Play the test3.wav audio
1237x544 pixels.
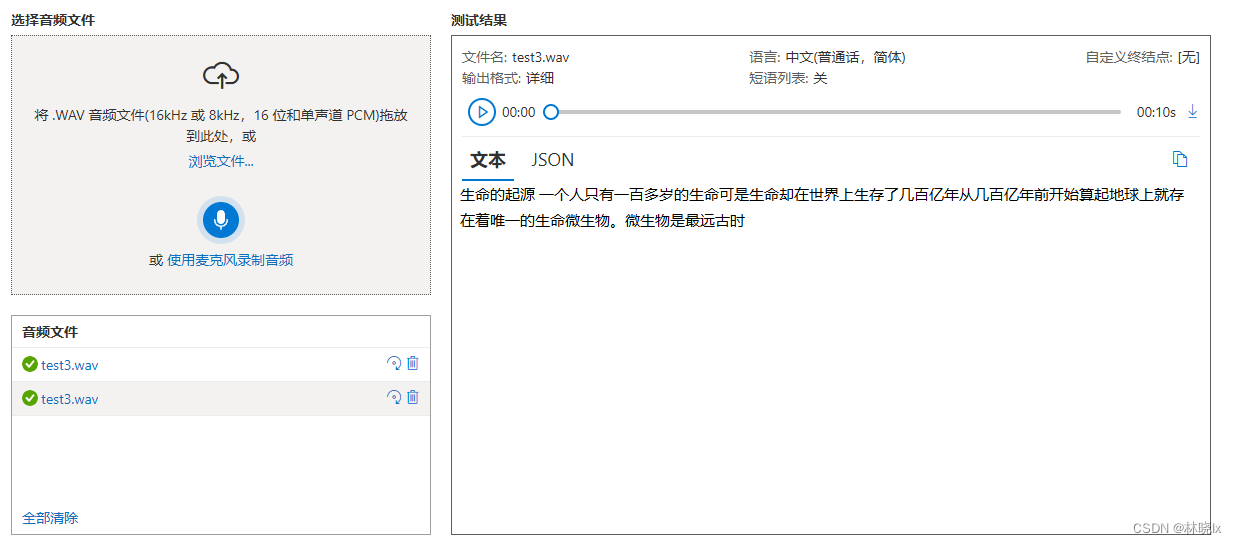[481, 112]
